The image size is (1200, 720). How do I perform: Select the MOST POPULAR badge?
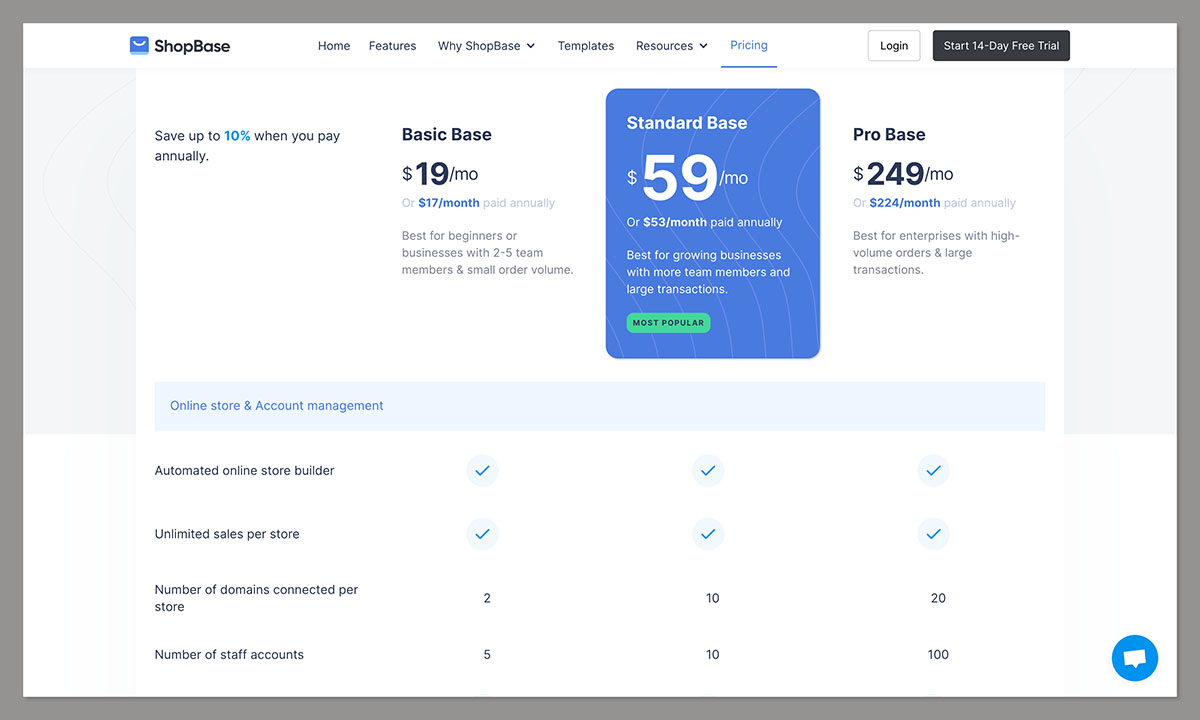click(x=668, y=322)
